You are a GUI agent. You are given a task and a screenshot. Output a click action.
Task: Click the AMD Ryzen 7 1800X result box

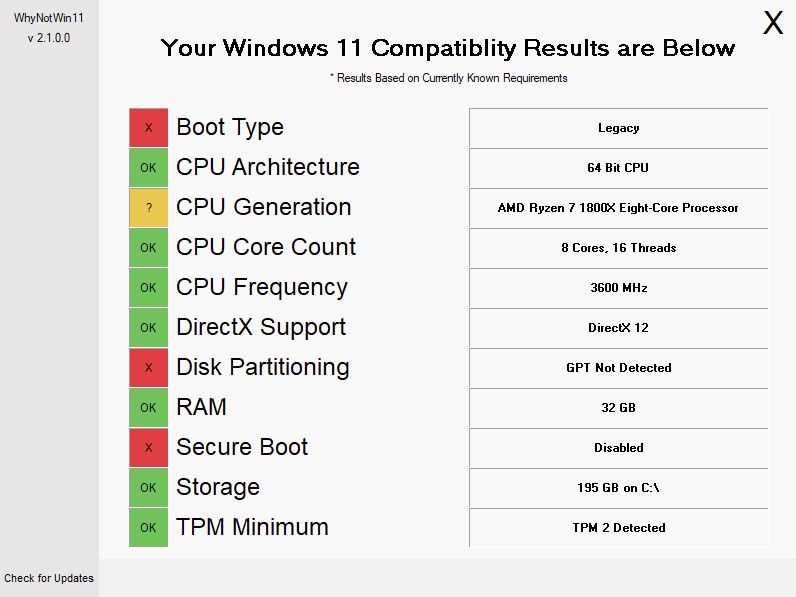click(618, 208)
